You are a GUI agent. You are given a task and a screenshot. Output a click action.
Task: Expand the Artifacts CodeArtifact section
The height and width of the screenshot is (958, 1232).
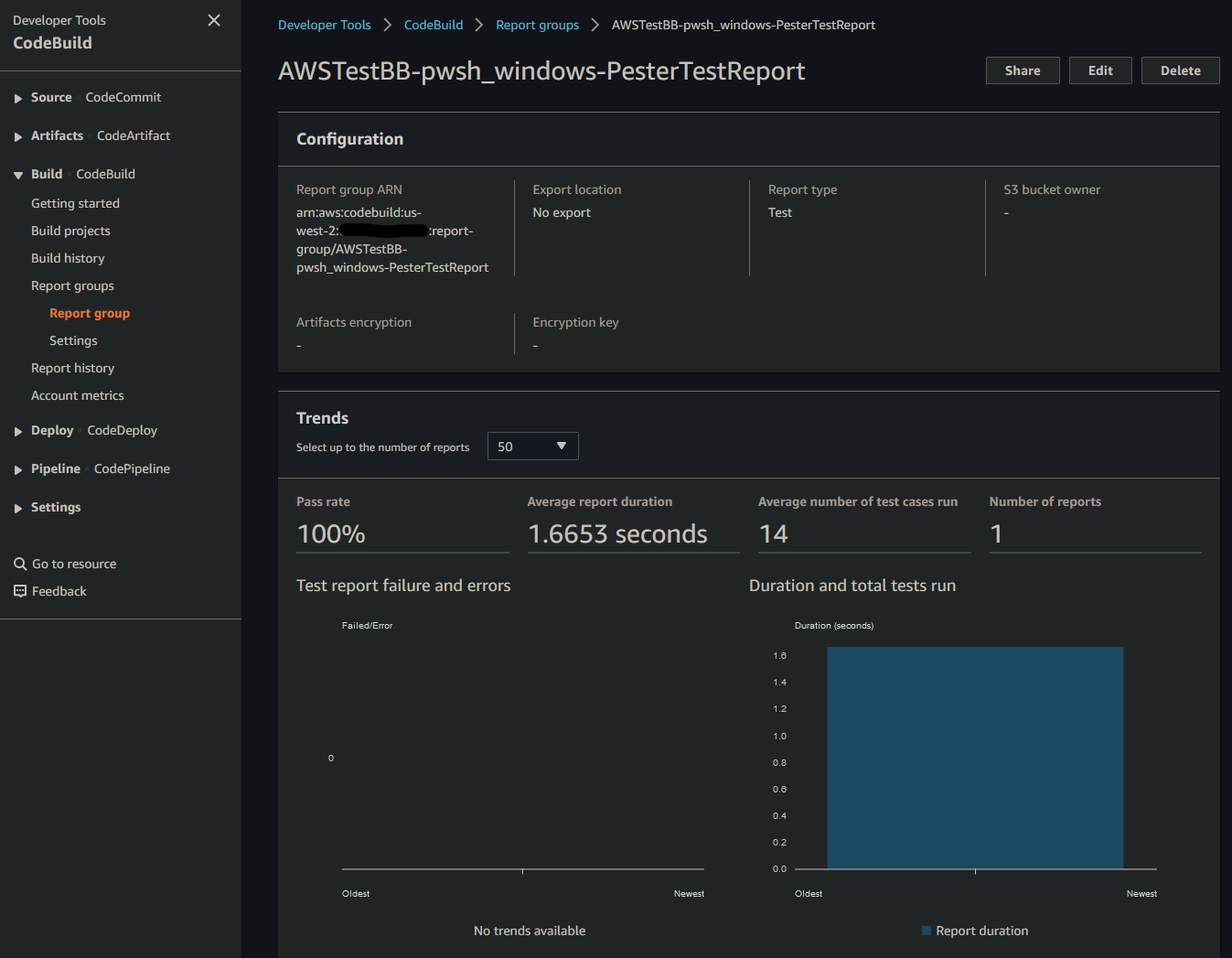pos(18,136)
